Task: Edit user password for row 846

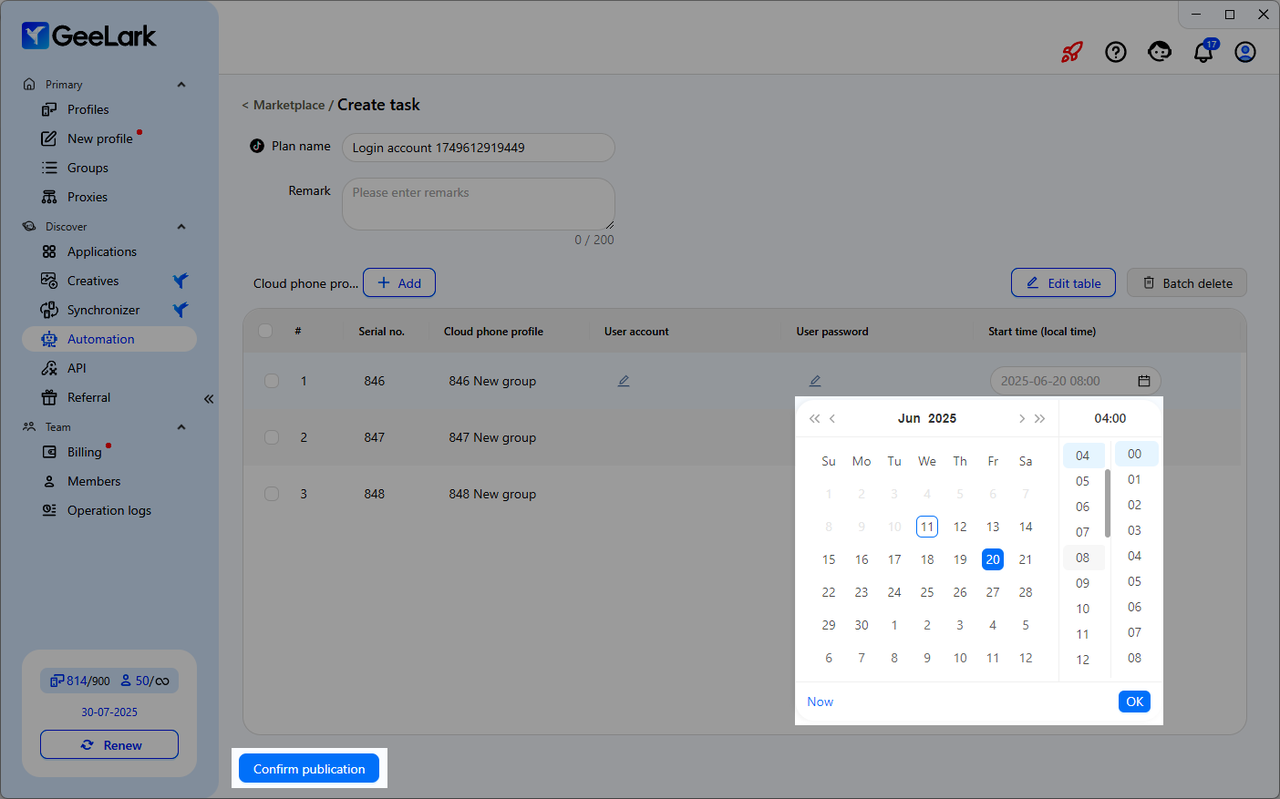Action: pyautogui.click(x=815, y=381)
